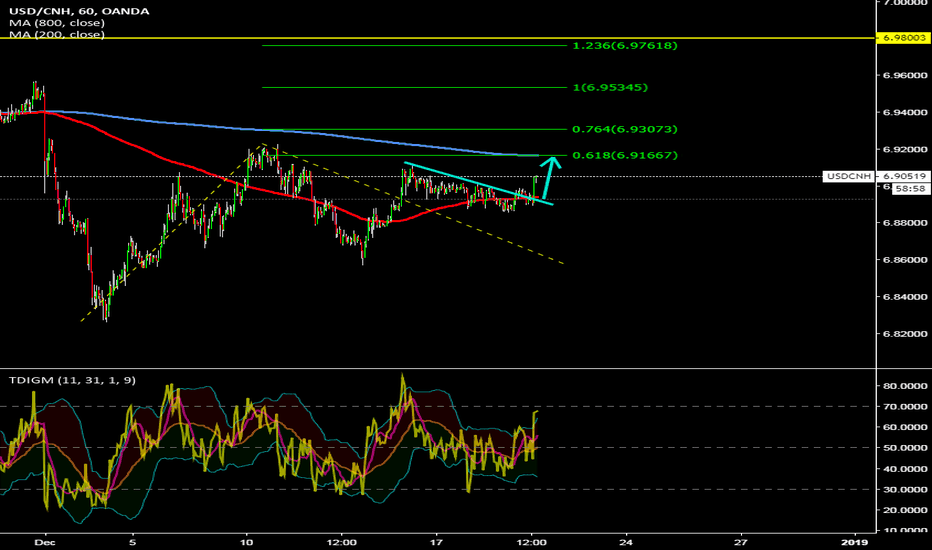Click the 6.96000 price axis label
This screenshot has width=932, height=550.
tap(905, 76)
